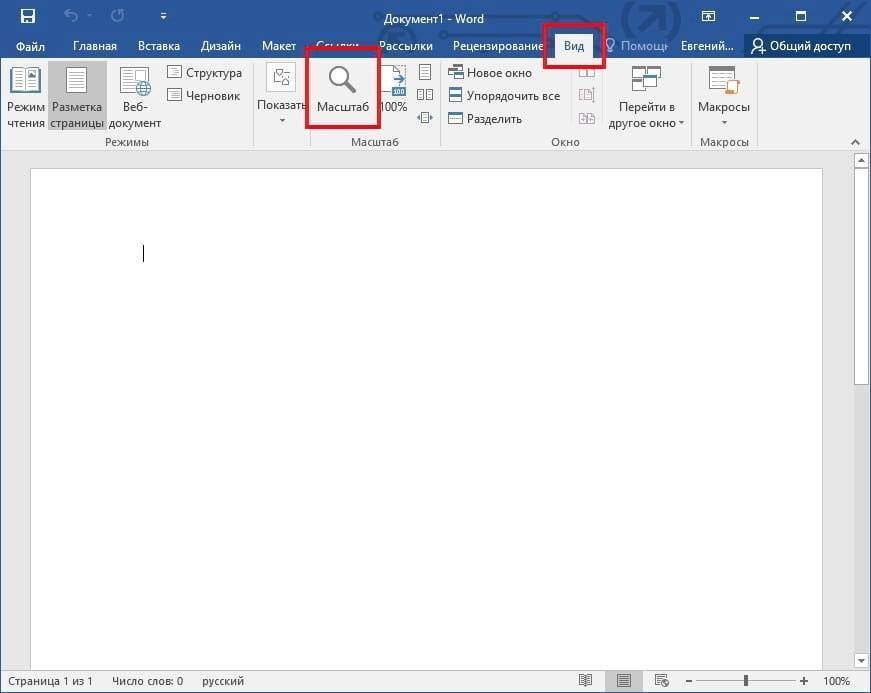Open the Вставка ribbon tab
The height and width of the screenshot is (693, 871).
coord(159,46)
